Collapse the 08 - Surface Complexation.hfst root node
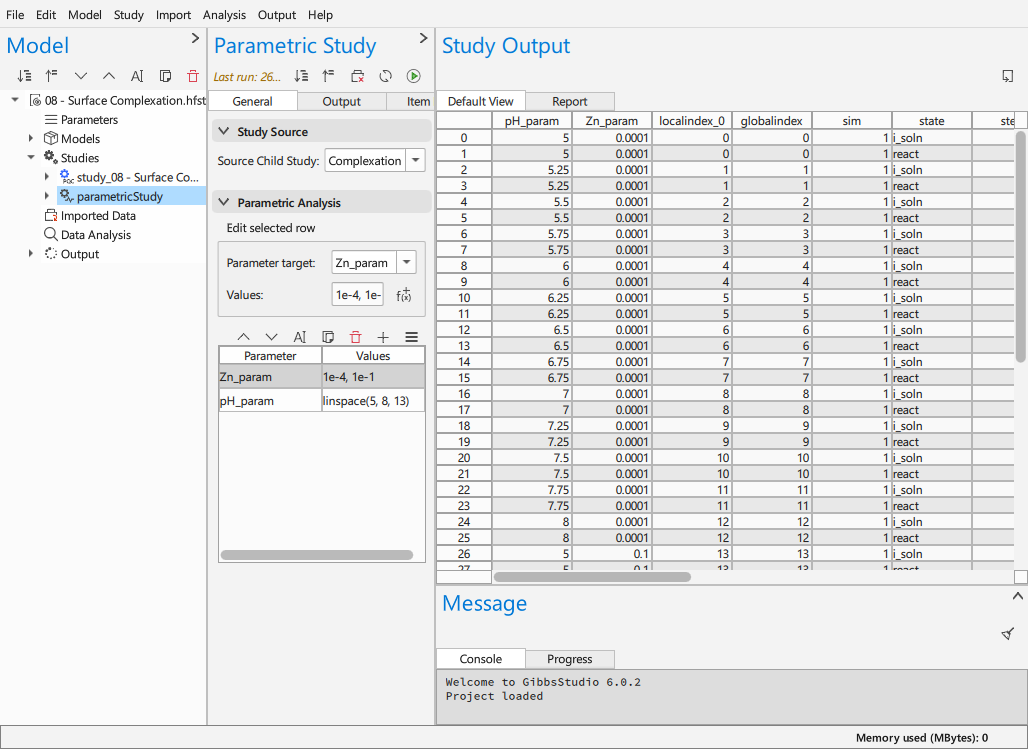Viewport: 1028px width, 749px height. 15,100
